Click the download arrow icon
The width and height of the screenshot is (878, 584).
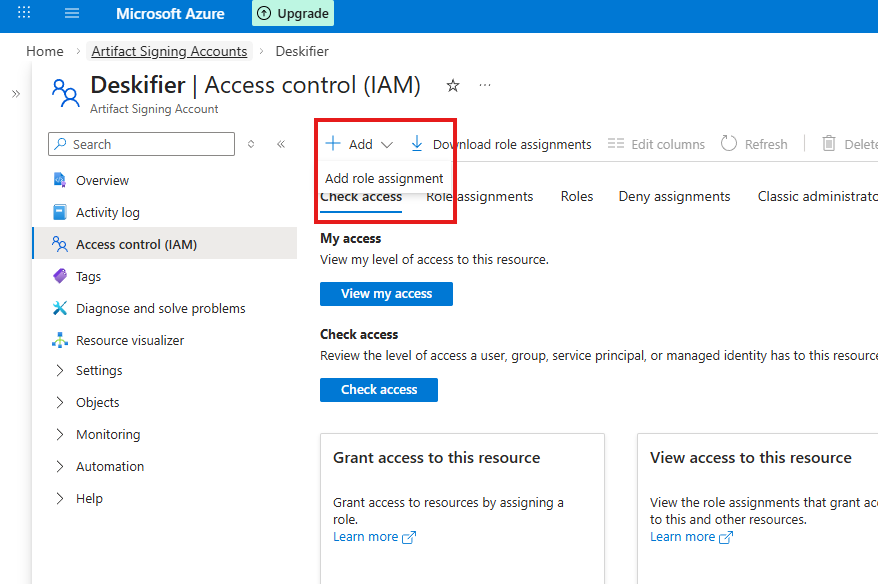tap(417, 144)
